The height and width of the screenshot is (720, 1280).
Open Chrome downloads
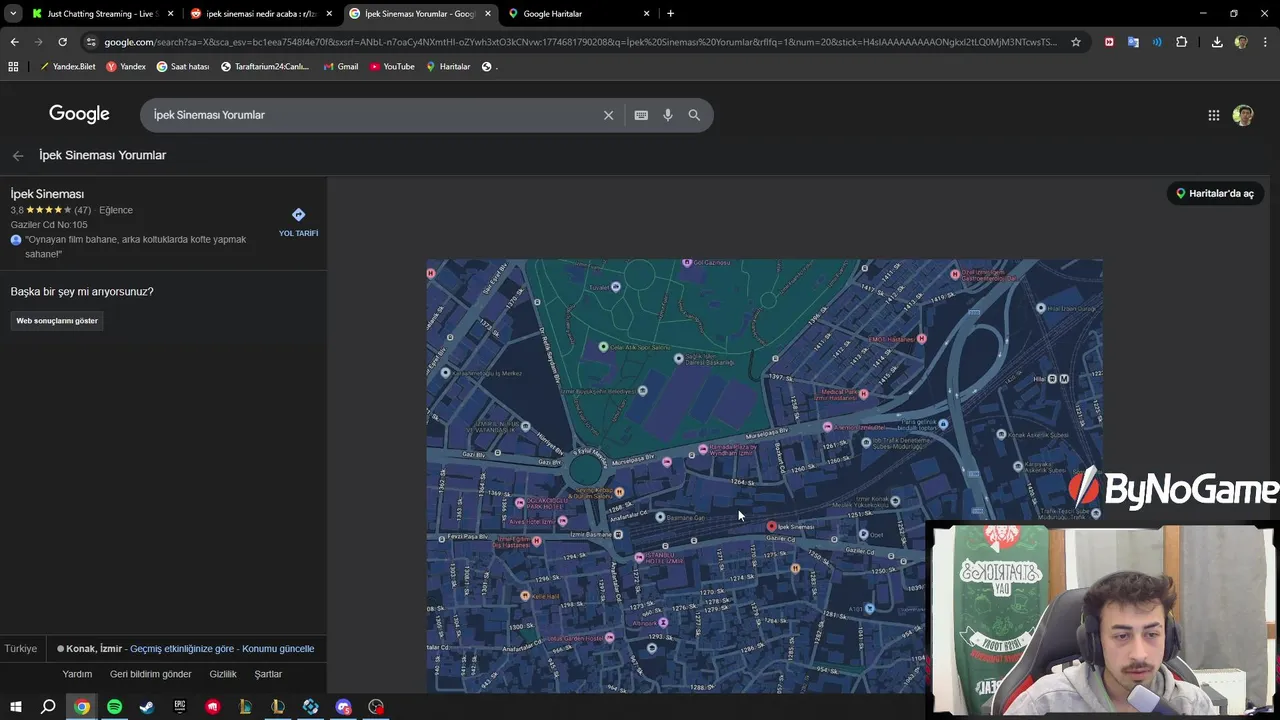coord(1217,42)
